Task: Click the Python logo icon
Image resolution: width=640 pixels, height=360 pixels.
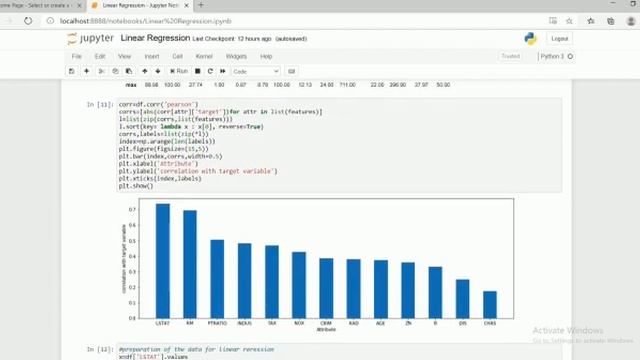Action: (530, 38)
